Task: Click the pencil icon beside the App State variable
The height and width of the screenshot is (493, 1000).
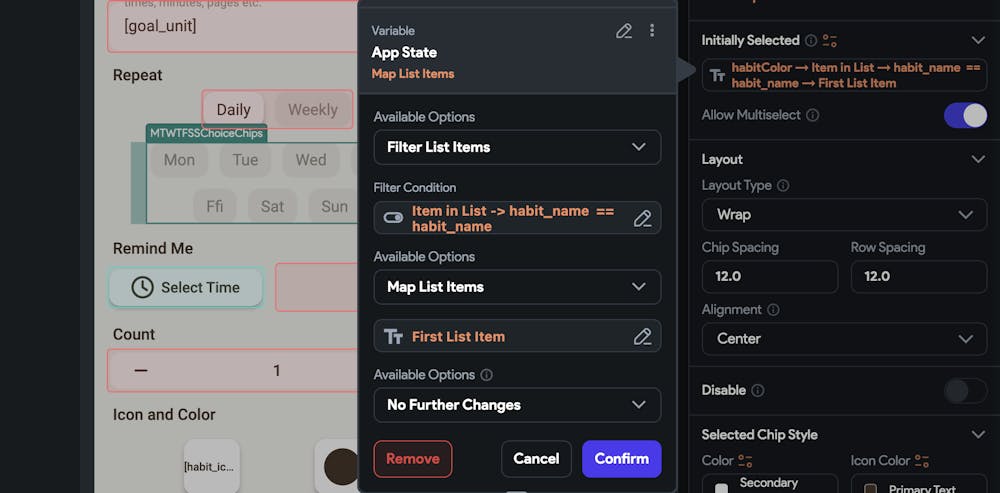Action: [624, 31]
